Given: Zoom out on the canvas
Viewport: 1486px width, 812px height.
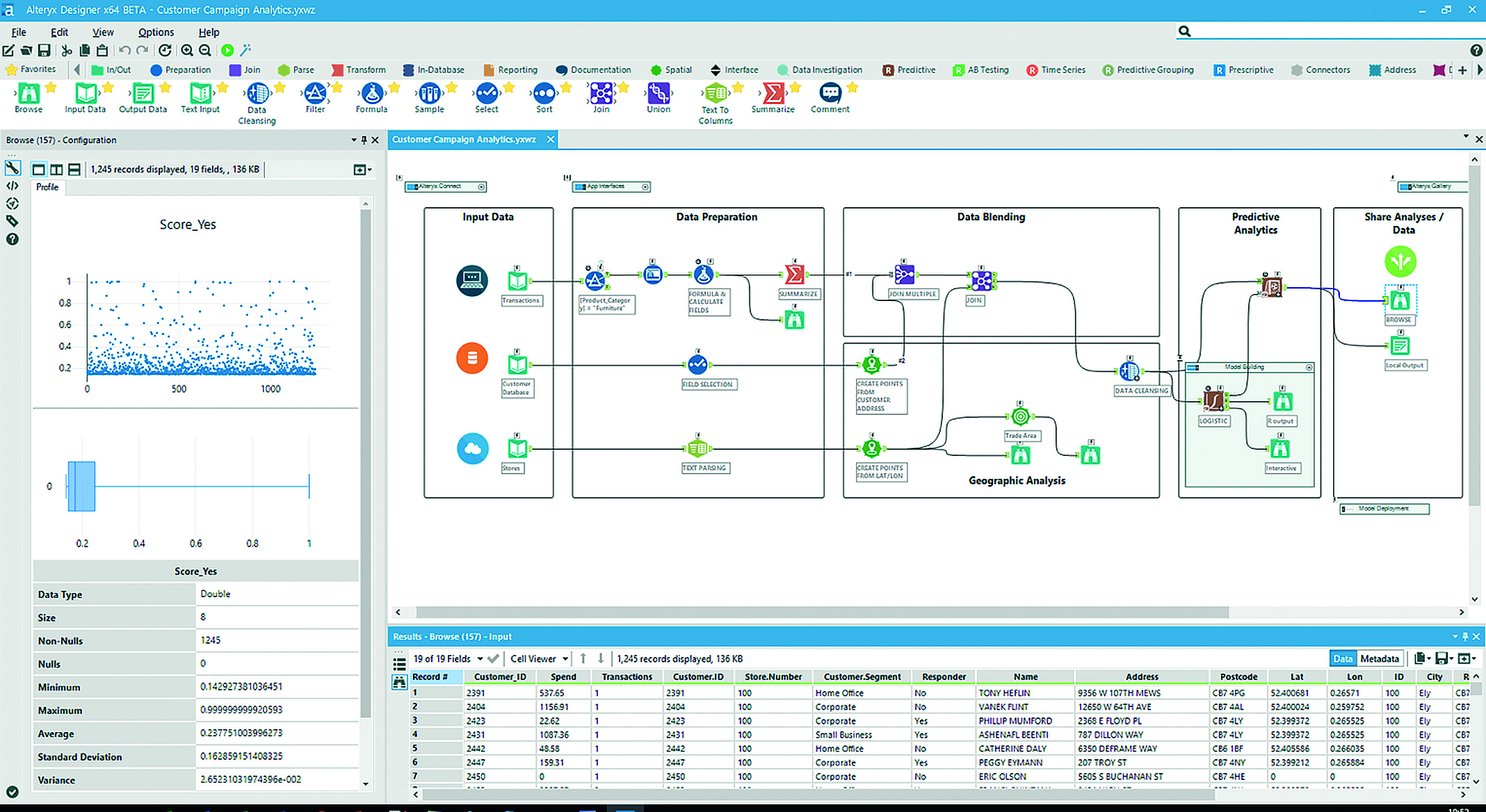Looking at the screenshot, I should pyautogui.click(x=205, y=50).
